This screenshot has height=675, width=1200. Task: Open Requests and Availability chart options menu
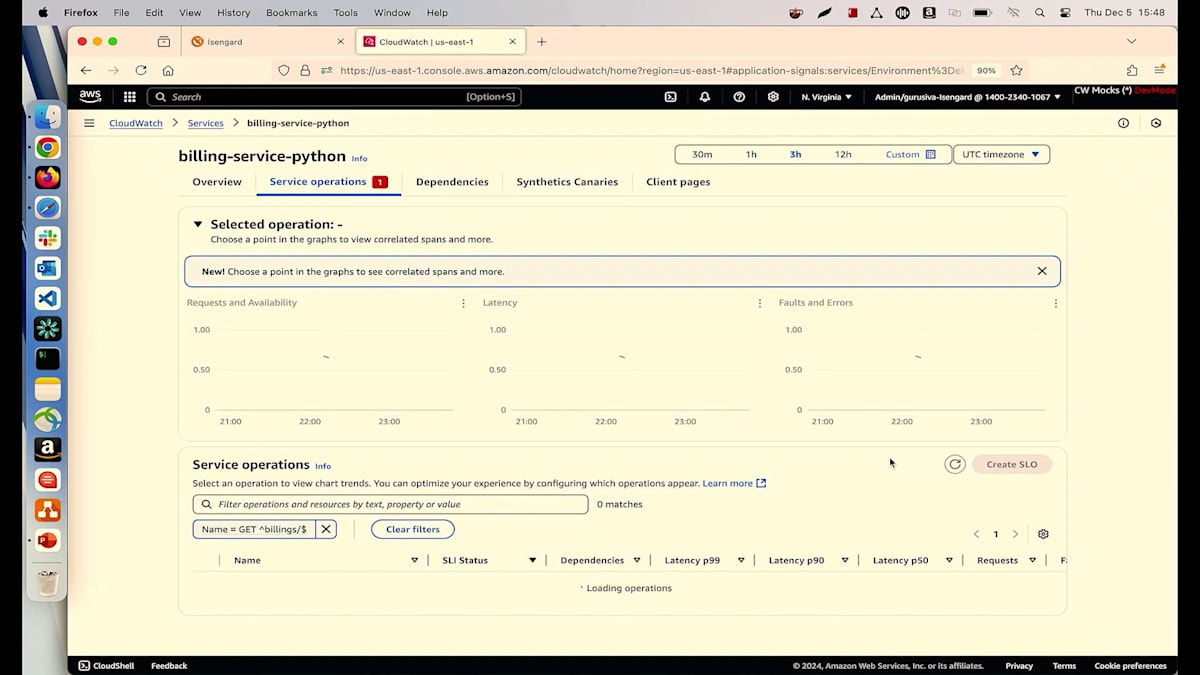tap(463, 303)
